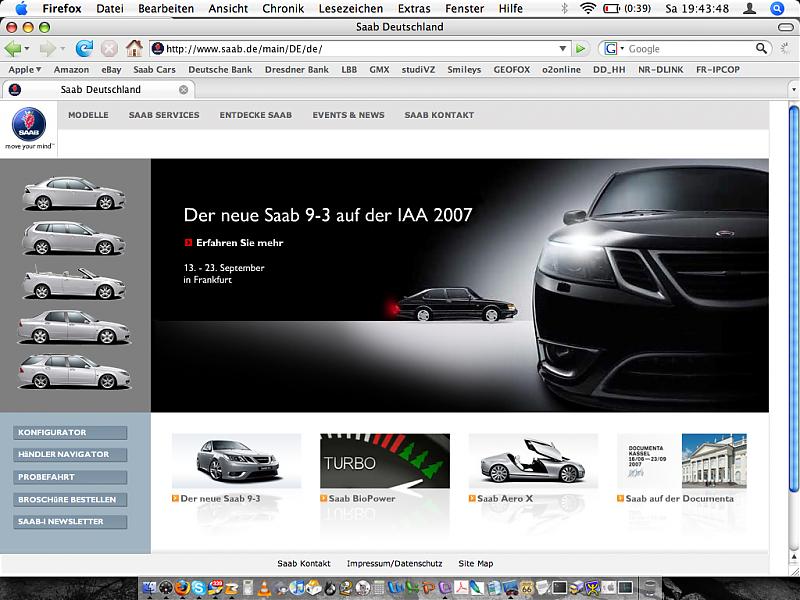Screen dimensions: 800x600
Task: Click the KONFIGURATOR button
Action: click(x=70, y=433)
